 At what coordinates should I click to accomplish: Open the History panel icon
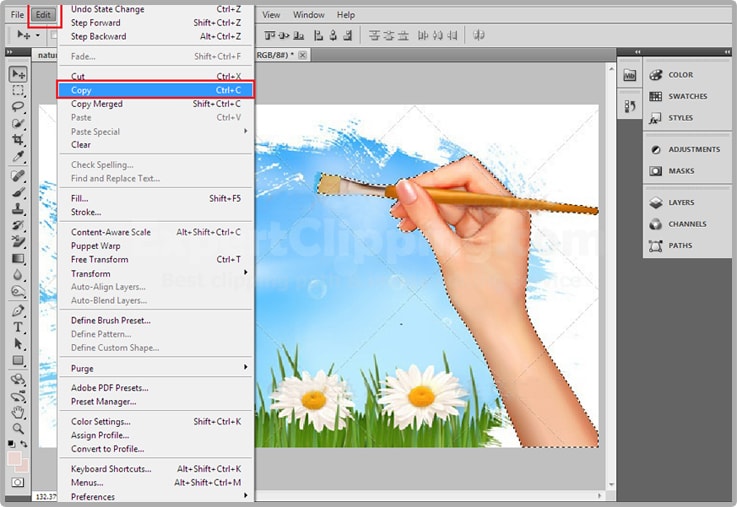pos(629,107)
